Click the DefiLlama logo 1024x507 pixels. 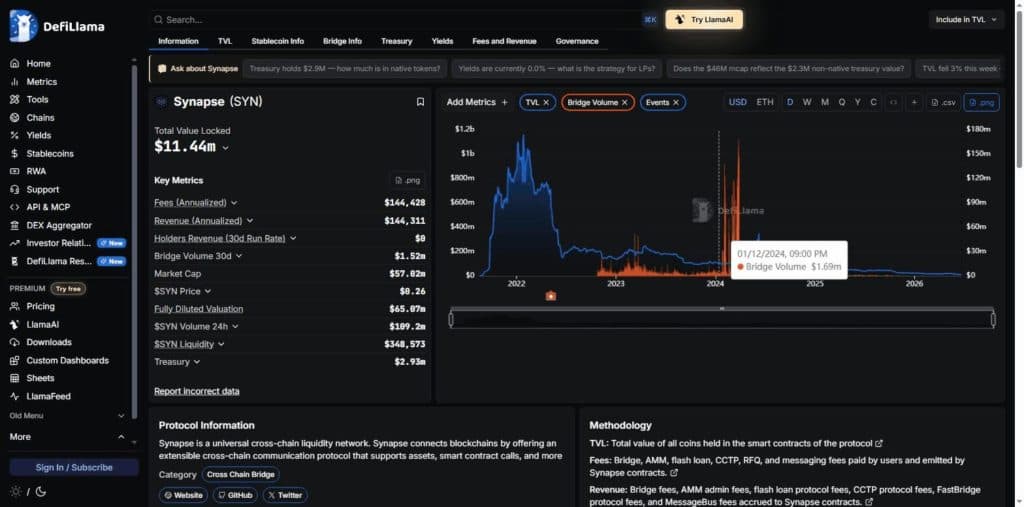pyautogui.click(x=57, y=26)
